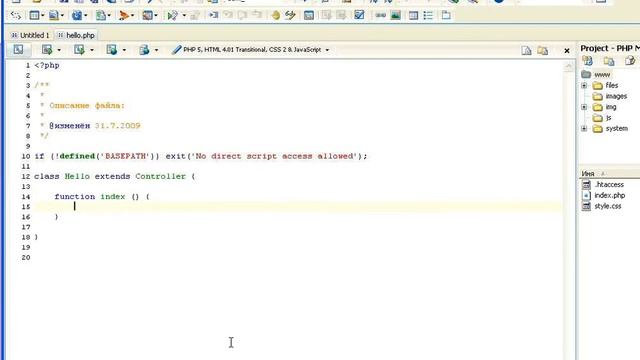Click the bulleted list toolbar icon

point(428,16)
